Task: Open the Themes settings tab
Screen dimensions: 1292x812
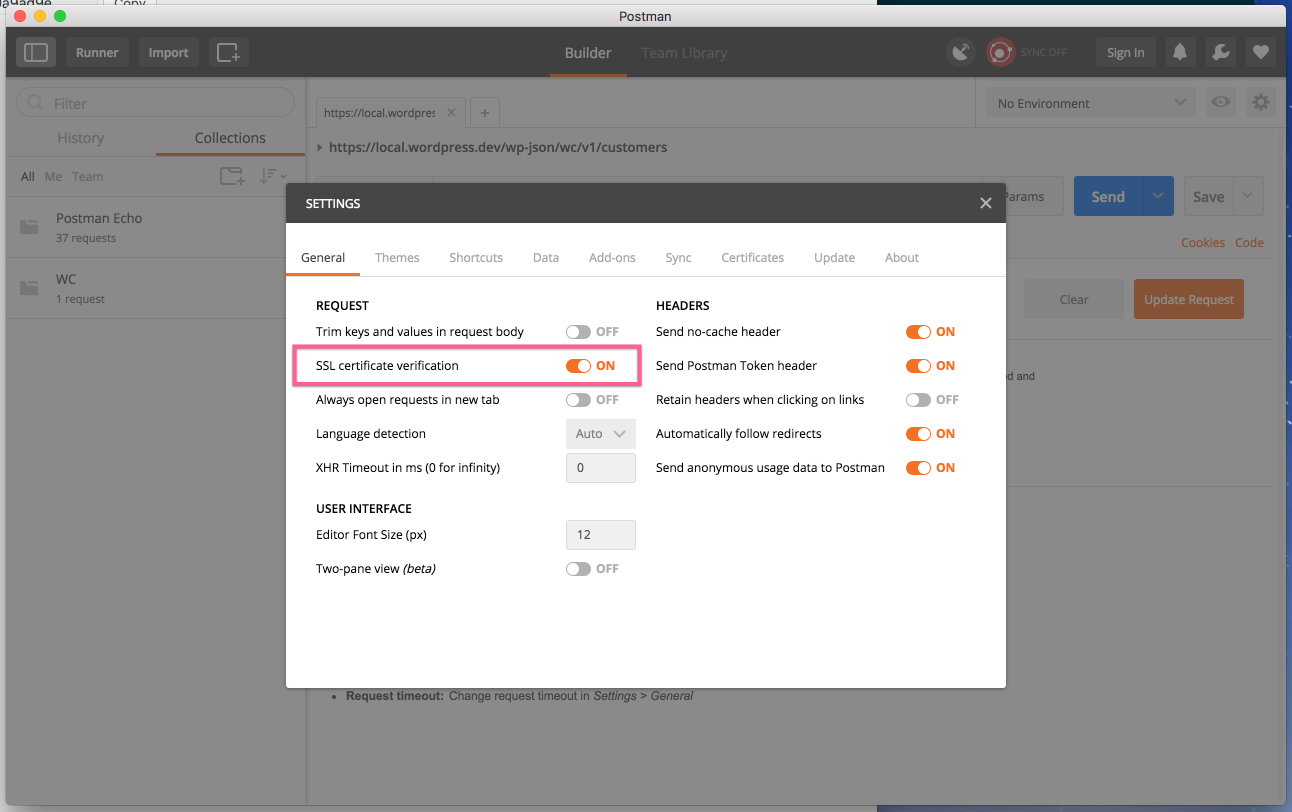Action: click(397, 258)
